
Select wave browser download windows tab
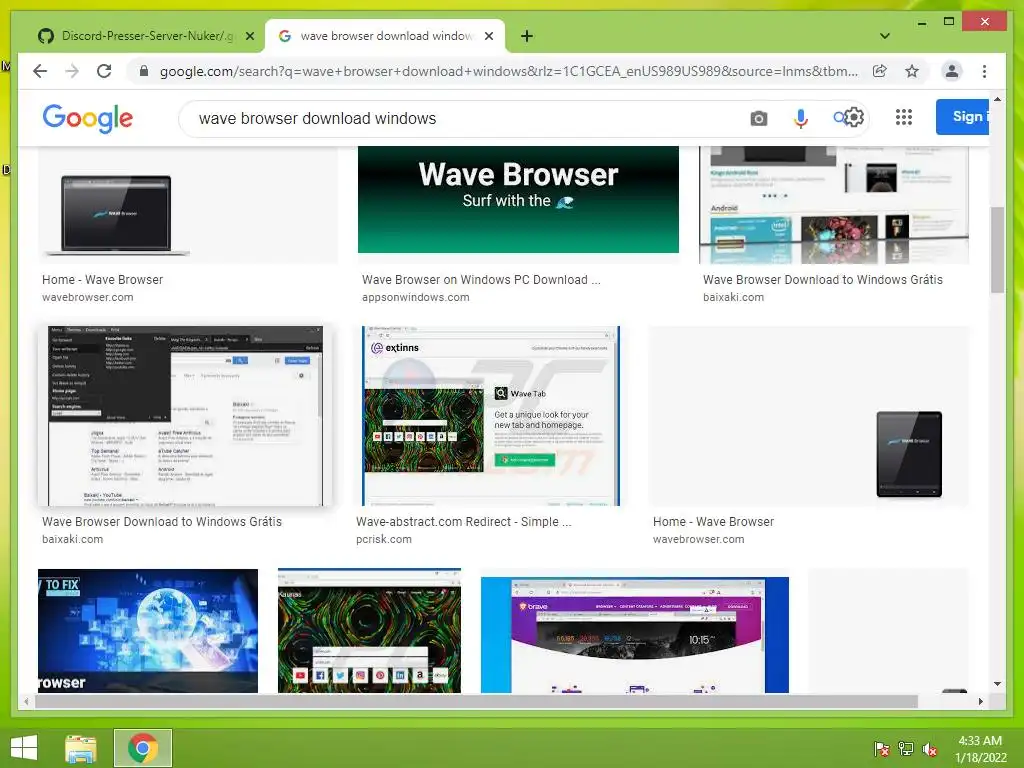(385, 36)
